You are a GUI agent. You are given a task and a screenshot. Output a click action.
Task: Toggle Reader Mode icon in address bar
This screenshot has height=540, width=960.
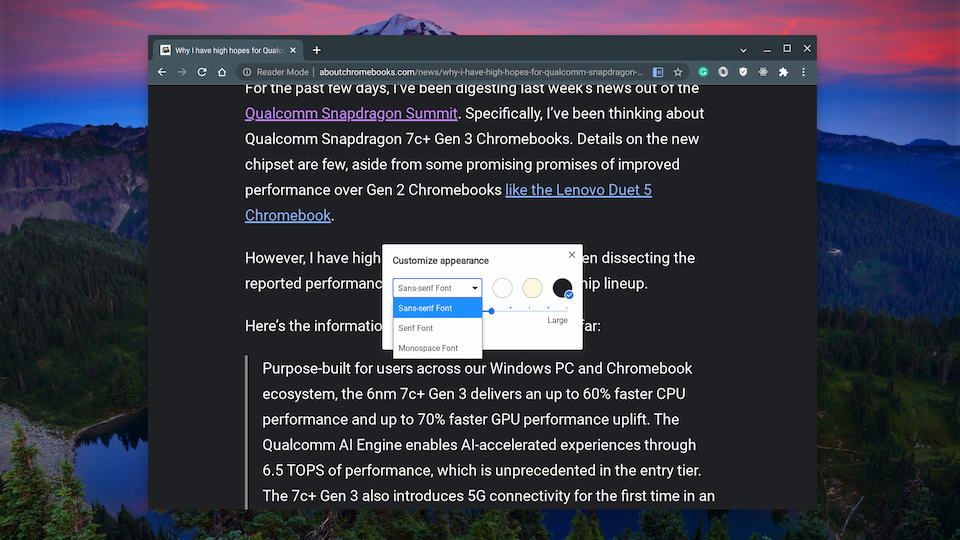click(658, 72)
